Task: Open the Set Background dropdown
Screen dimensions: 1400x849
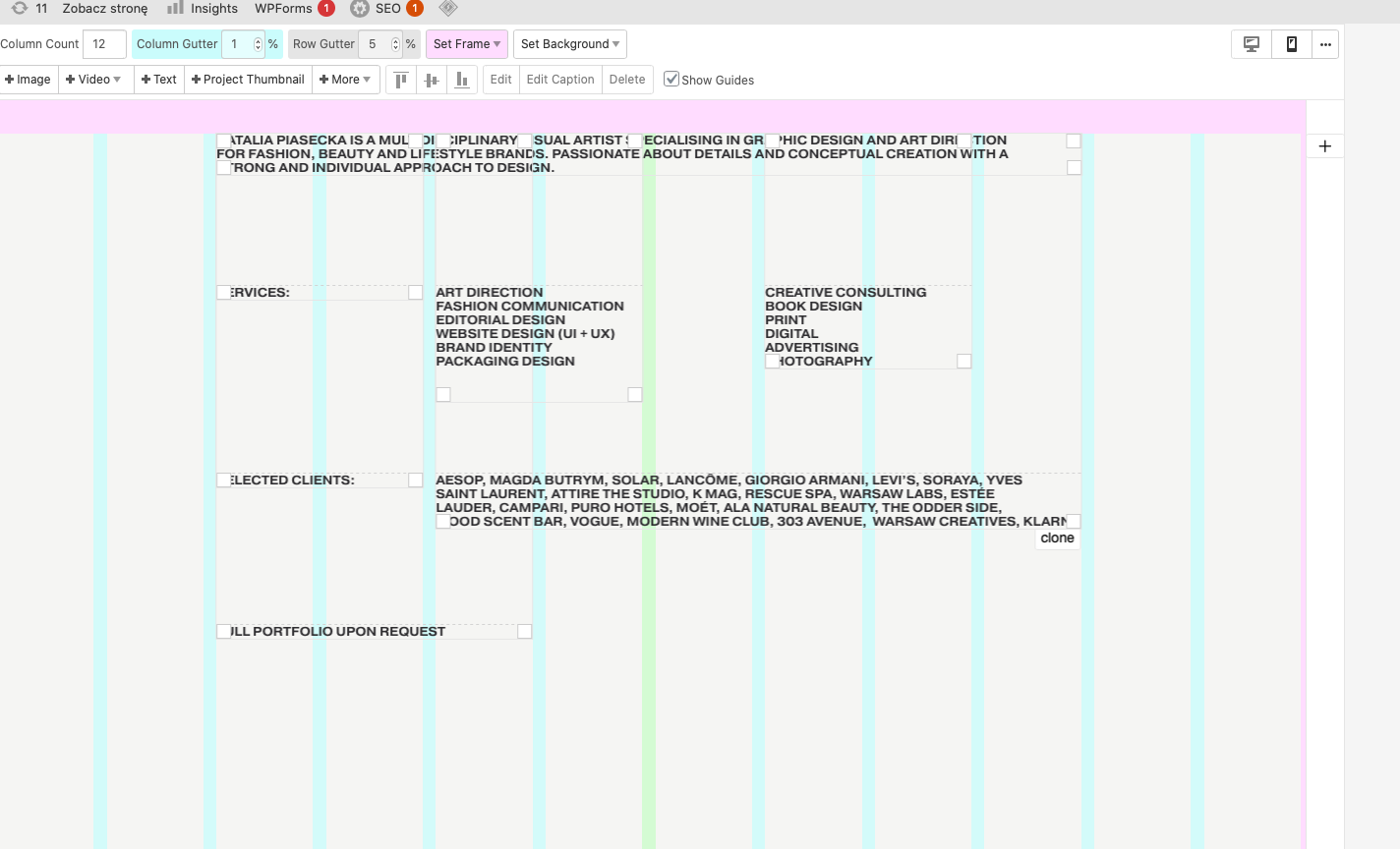Action: pos(569,44)
